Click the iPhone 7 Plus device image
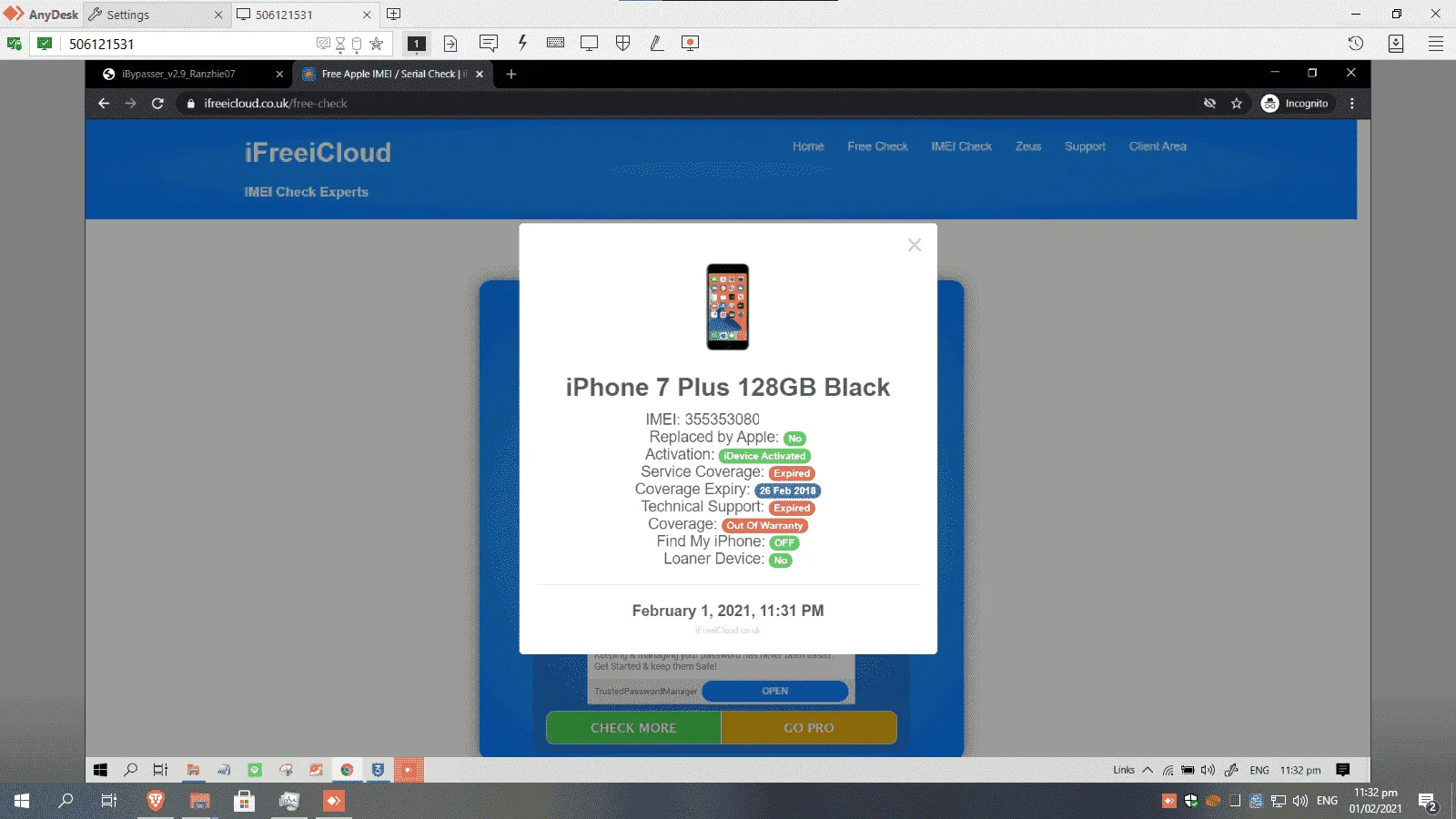The width and height of the screenshot is (1456, 819). click(728, 307)
